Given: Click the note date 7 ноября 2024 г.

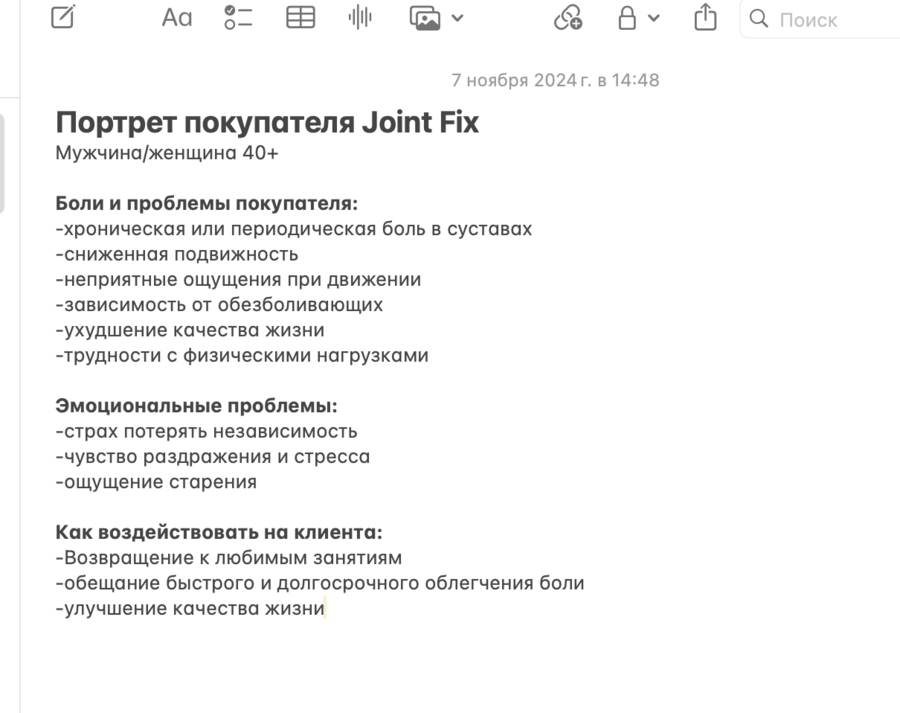Looking at the screenshot, I should click(555, 80).
